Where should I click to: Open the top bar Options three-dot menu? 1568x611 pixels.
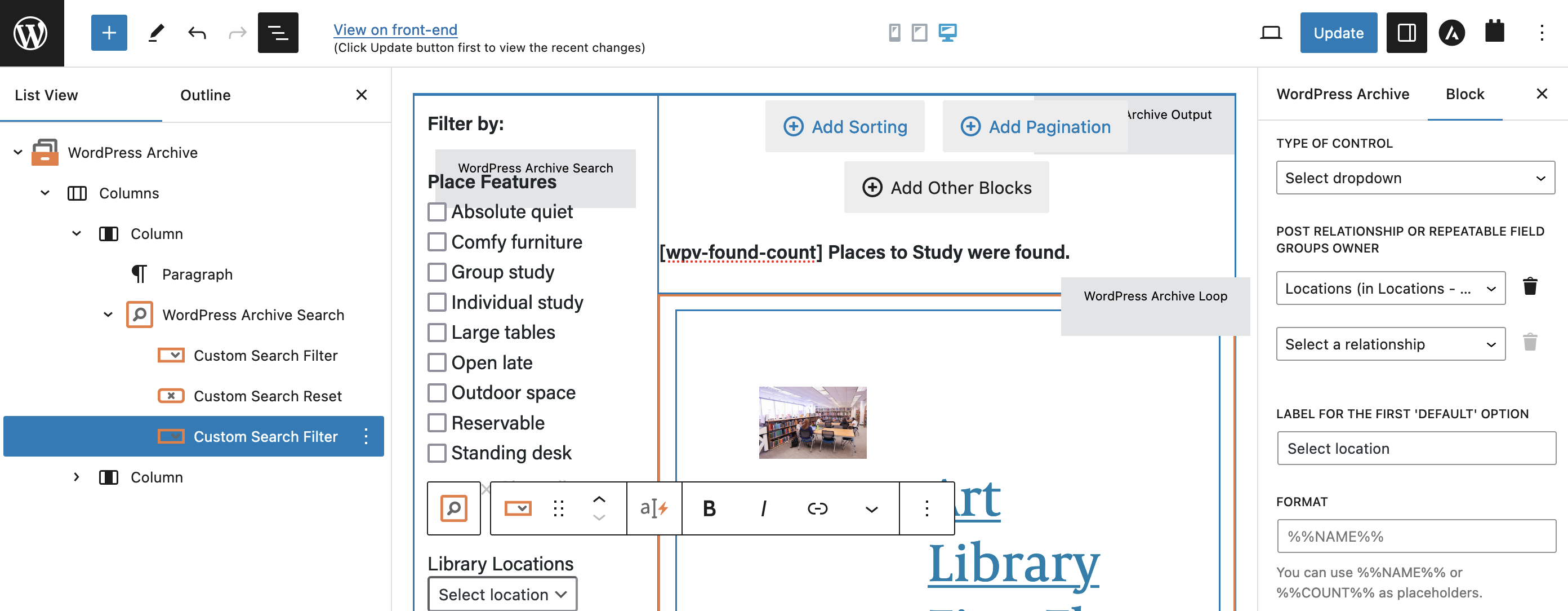pyautogui.click(x=1541, y=33)
